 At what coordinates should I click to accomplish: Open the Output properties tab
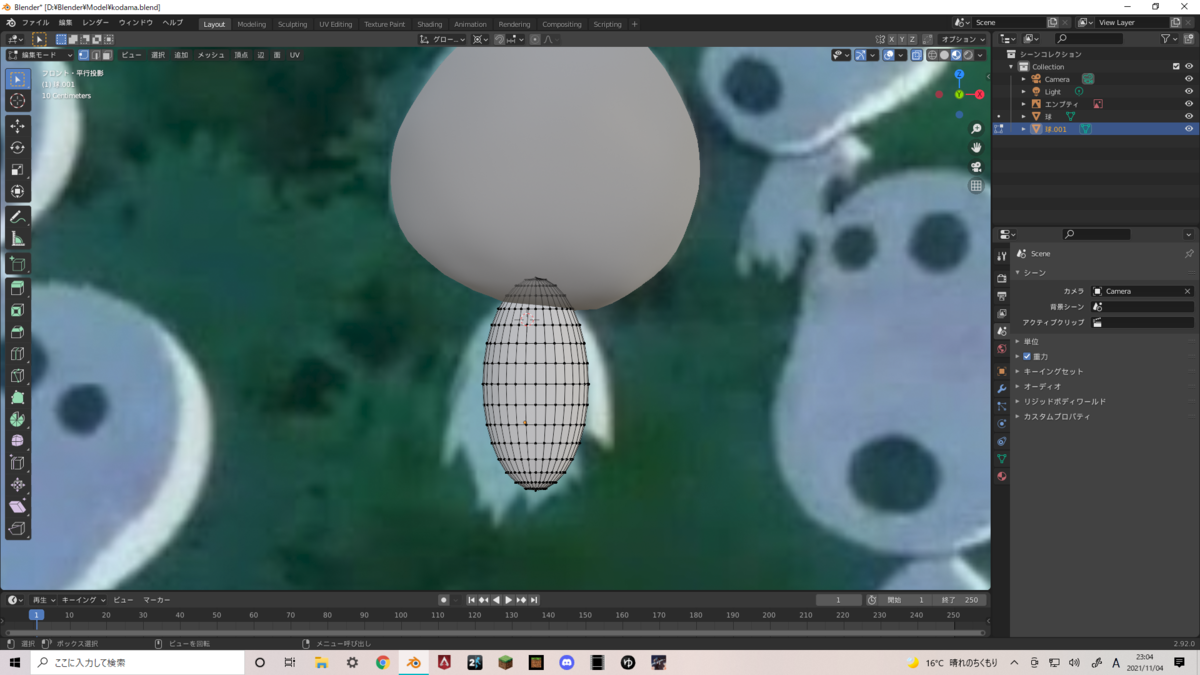point(1002,296)
